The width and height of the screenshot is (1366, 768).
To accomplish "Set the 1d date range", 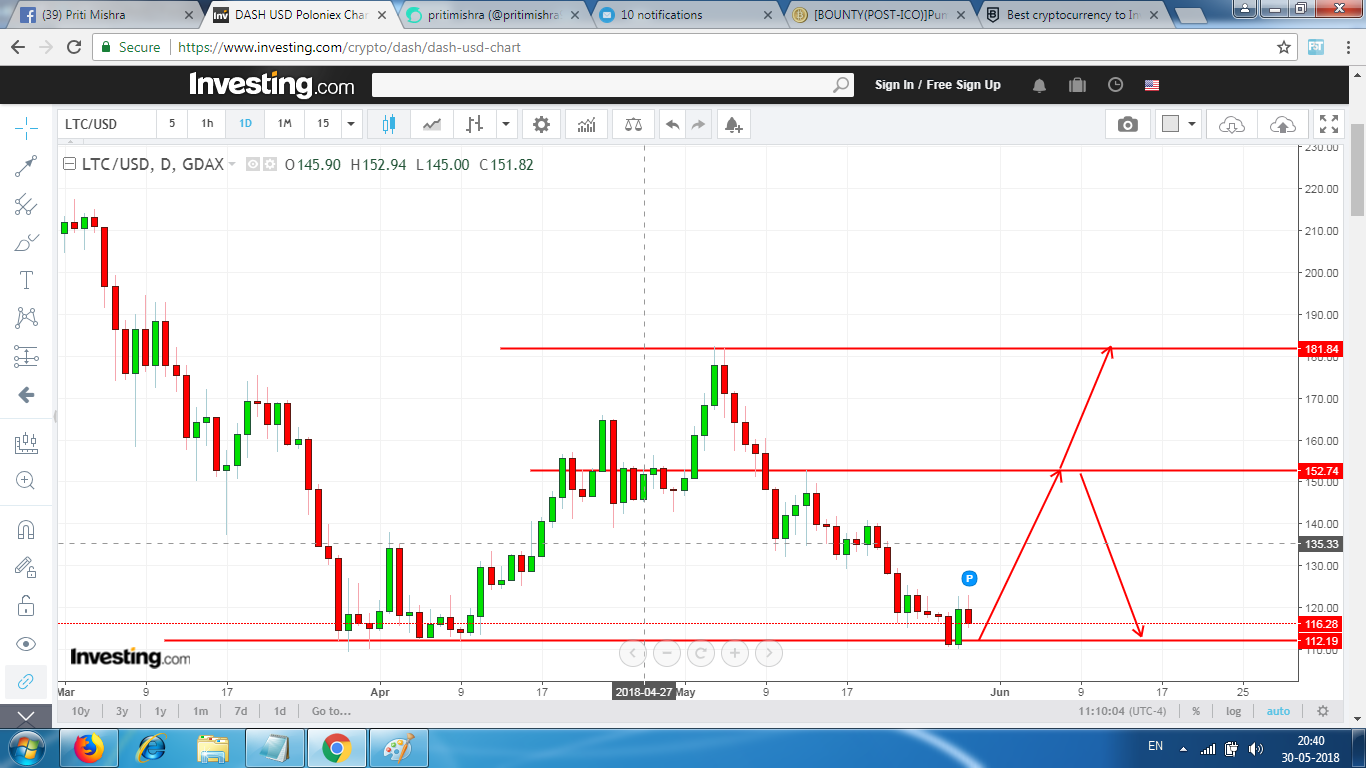I will coord(280,711).
